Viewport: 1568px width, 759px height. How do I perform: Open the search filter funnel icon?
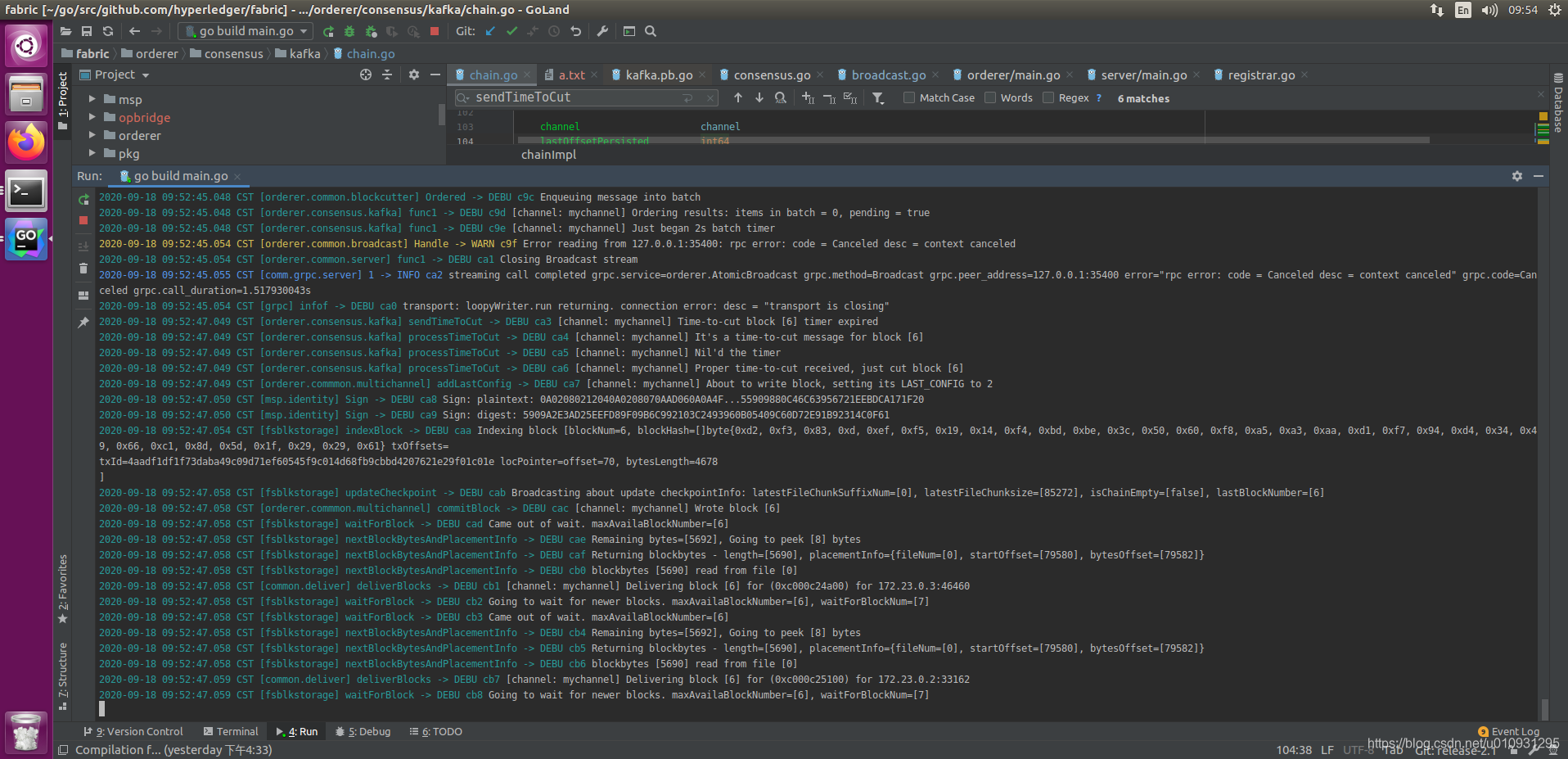tap(878, 98)
